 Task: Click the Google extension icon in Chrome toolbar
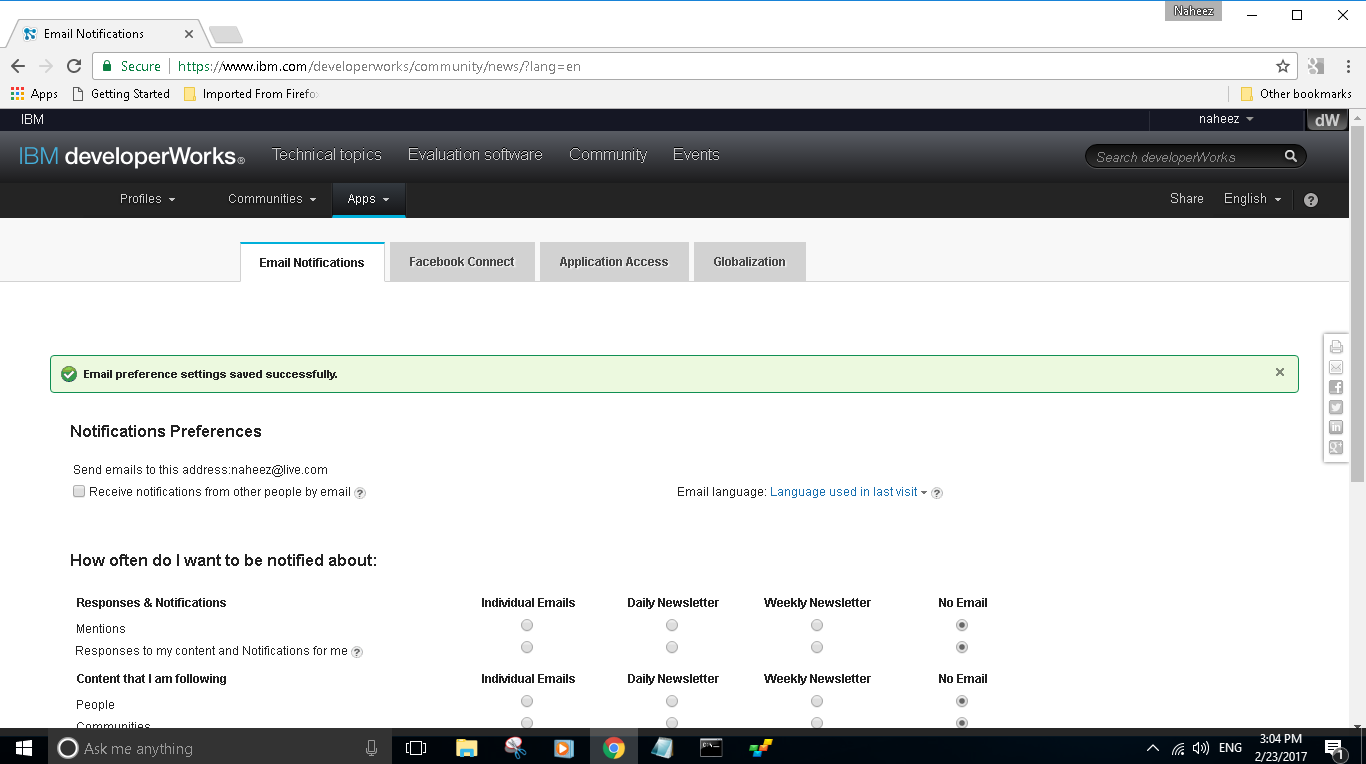click(1315, 66)
